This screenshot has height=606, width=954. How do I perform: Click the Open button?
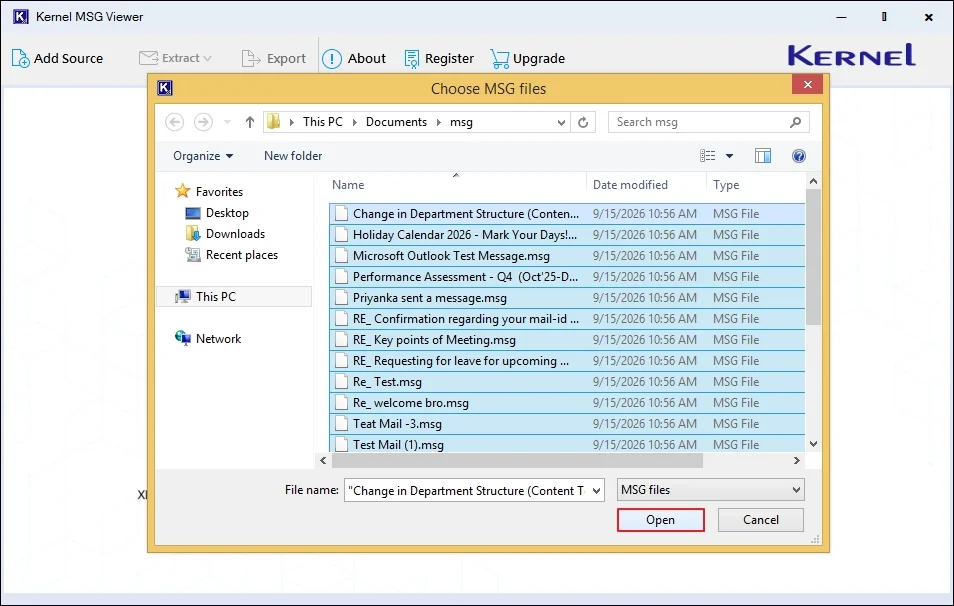coord(661,520)
